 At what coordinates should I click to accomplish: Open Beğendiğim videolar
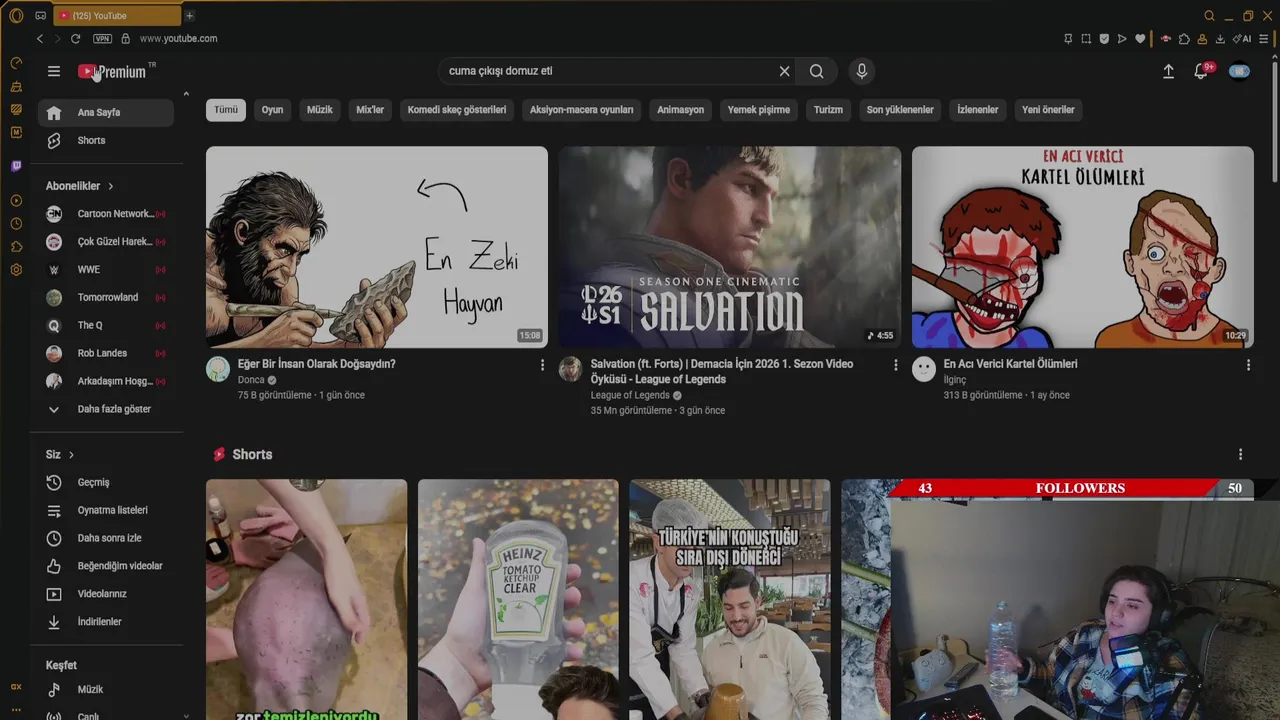tap(106, 566)
